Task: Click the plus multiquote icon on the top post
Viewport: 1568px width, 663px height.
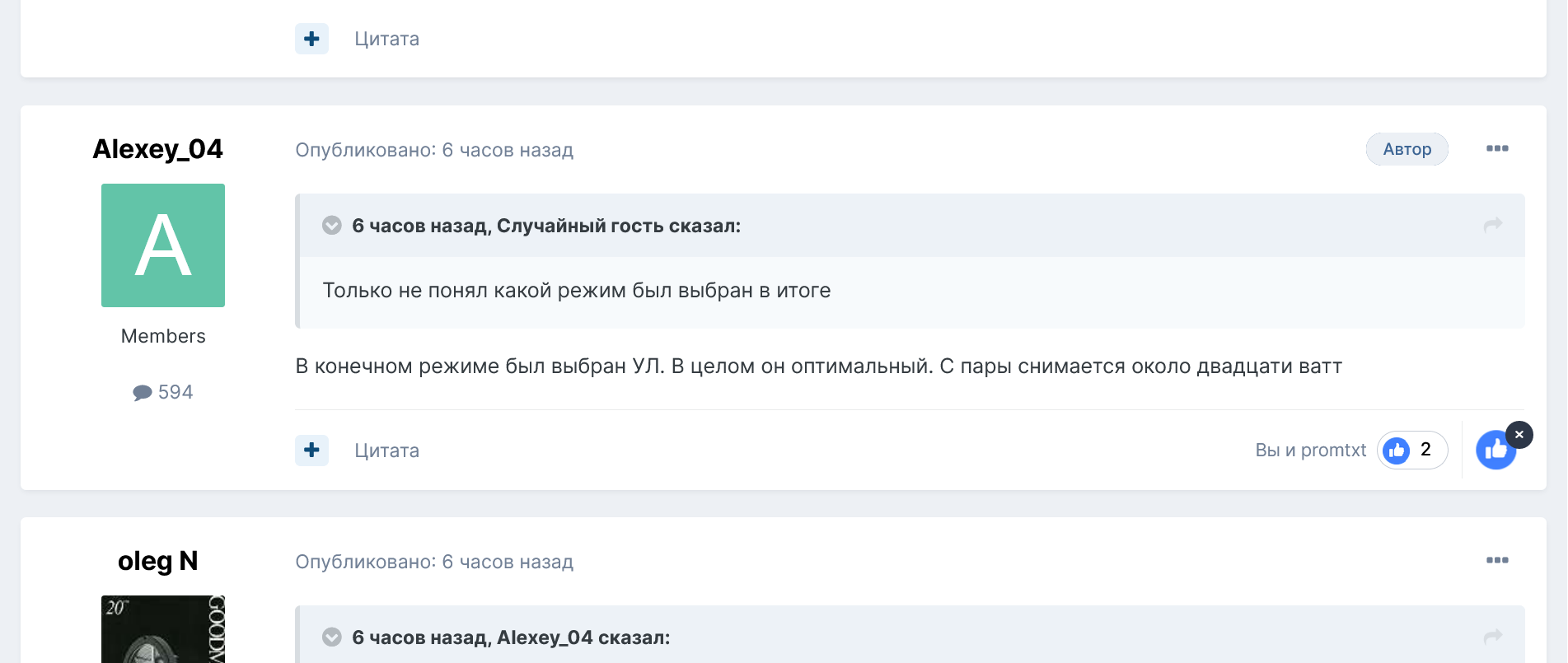Action: [x=311, y=38]
